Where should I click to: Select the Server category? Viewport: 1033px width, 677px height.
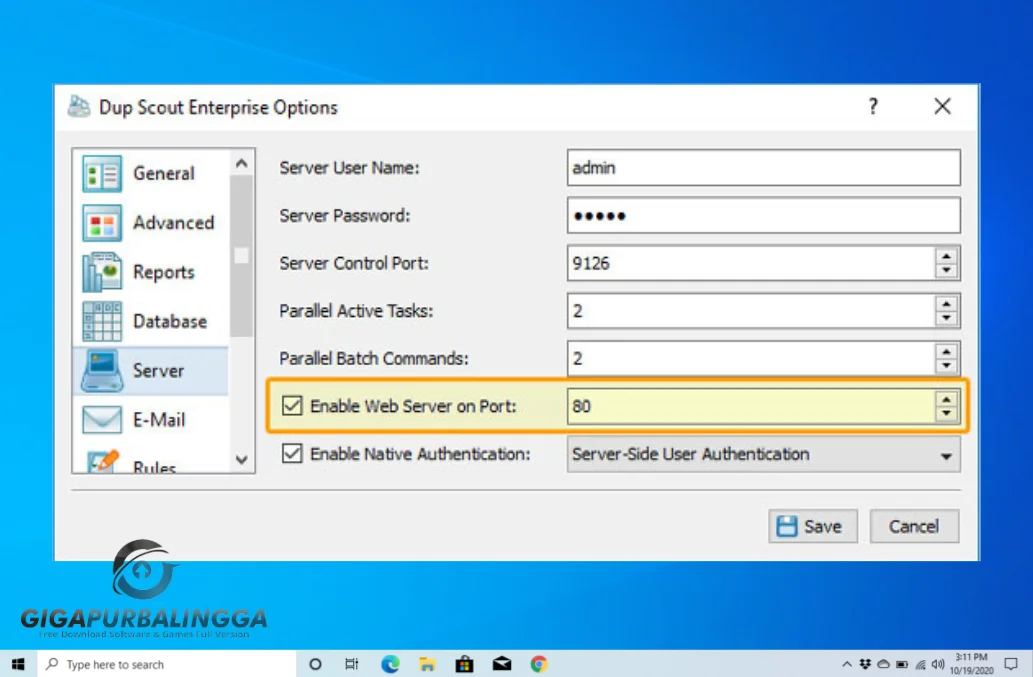click(x=152, y=371)
